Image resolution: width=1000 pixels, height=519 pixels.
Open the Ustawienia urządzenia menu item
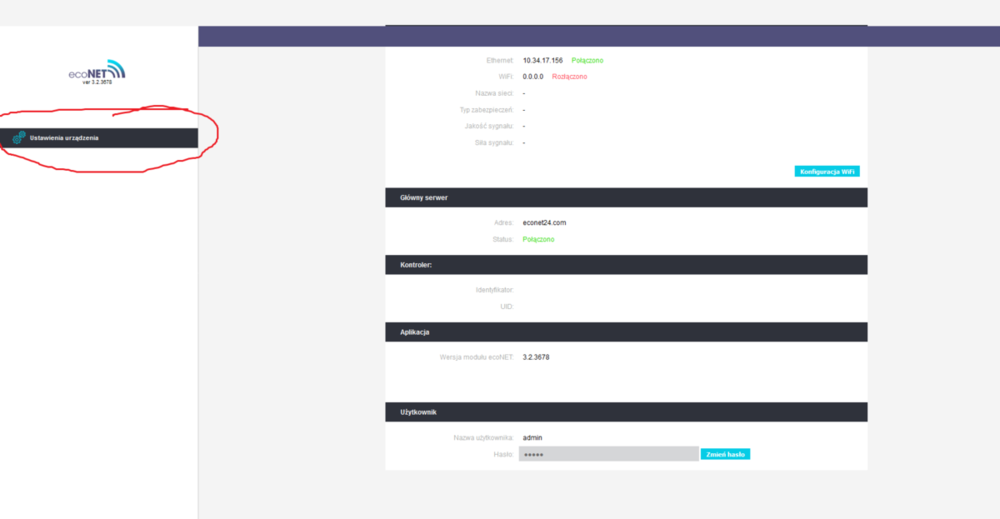point(64,138)
